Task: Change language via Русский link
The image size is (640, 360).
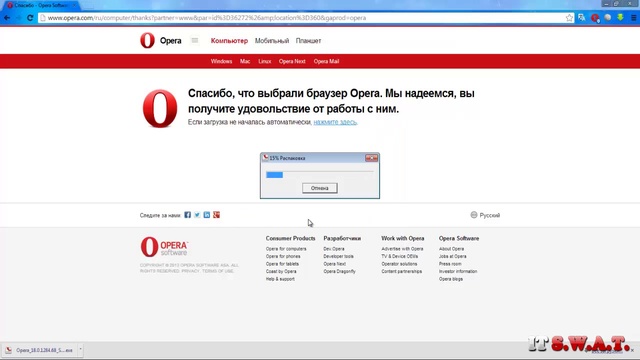Action: [x=490, y=215]
